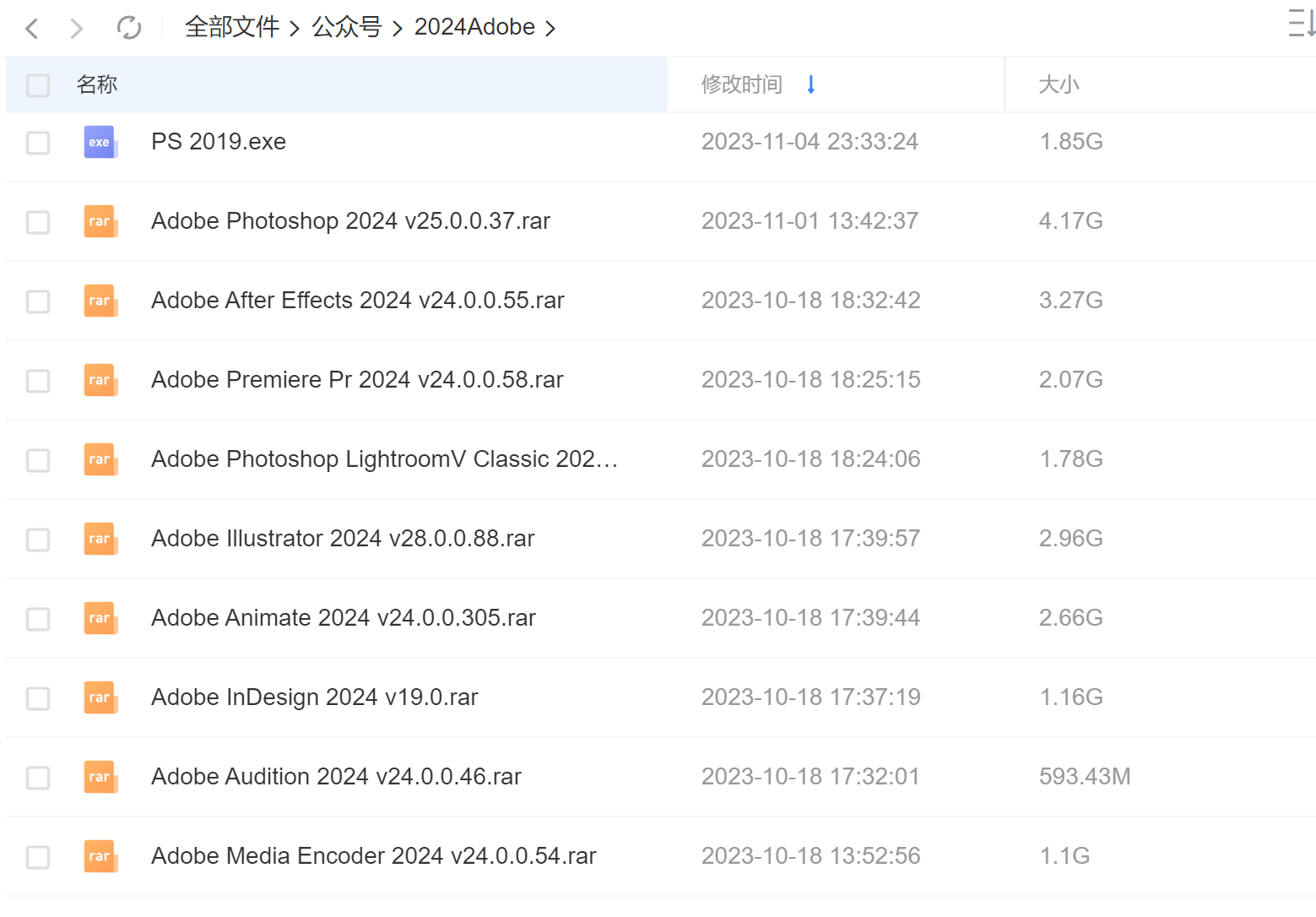Click the rar icon for Adobe Illustrator 2024
The height and width of the screenshot is (917, 1316).
coord(100,539)
